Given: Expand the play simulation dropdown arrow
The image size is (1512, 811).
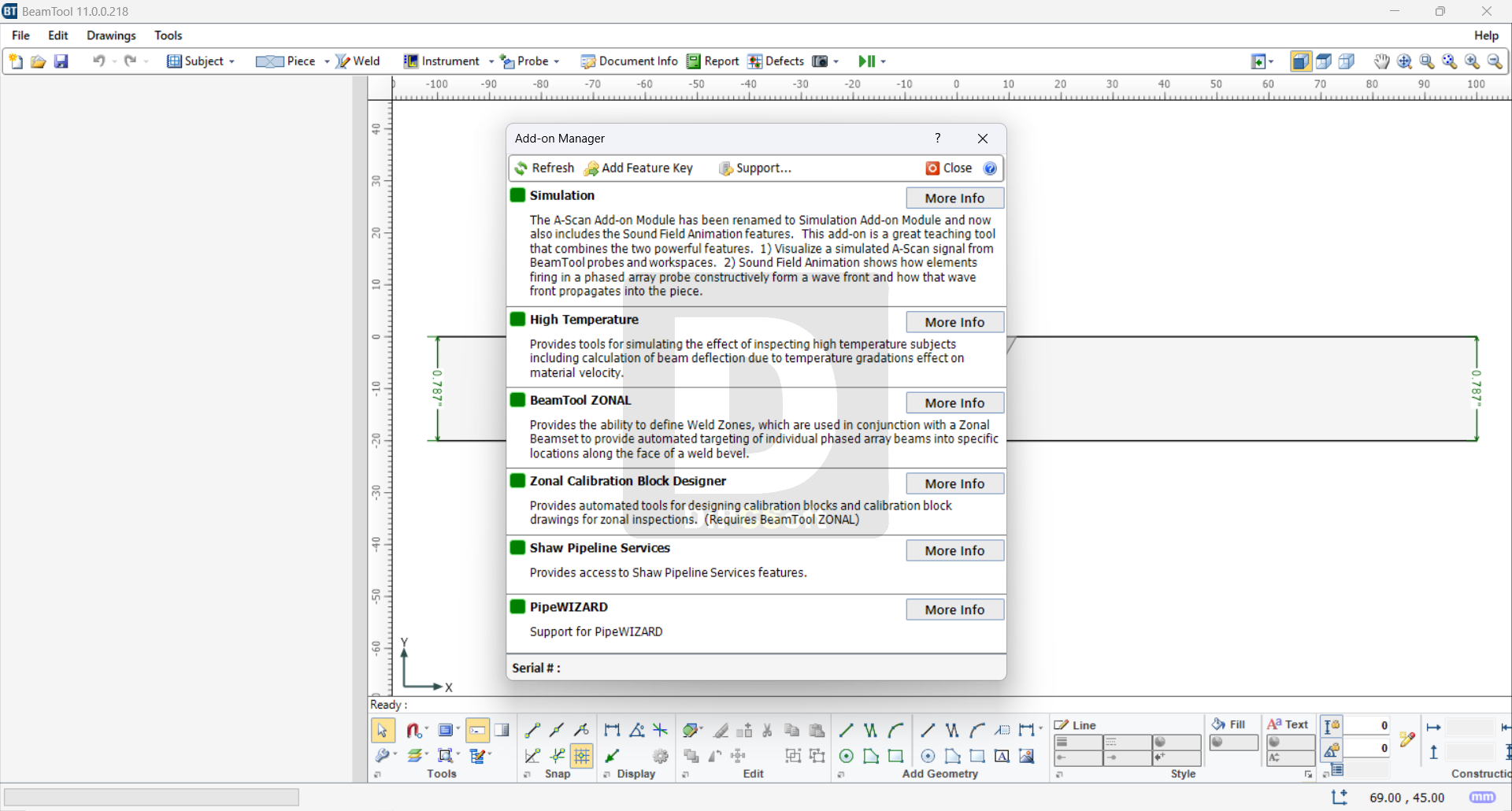Looking at the screenshot, I should tap(884, 61).
